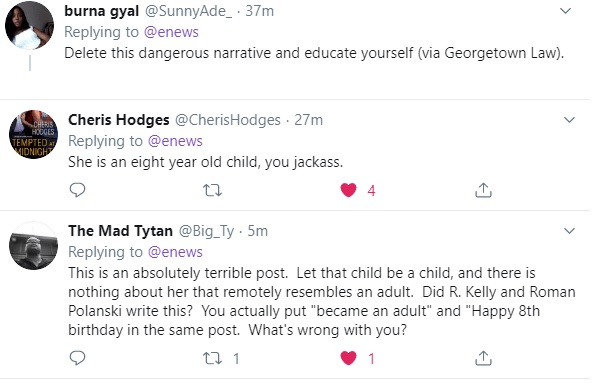611x384 pixels.
Task: Reply to Cheris Hodges' tweet
Action: [x=77, y=190]
